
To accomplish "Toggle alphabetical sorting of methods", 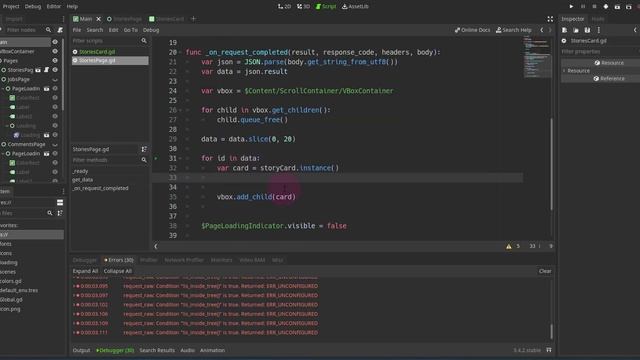I will [144, 149].
